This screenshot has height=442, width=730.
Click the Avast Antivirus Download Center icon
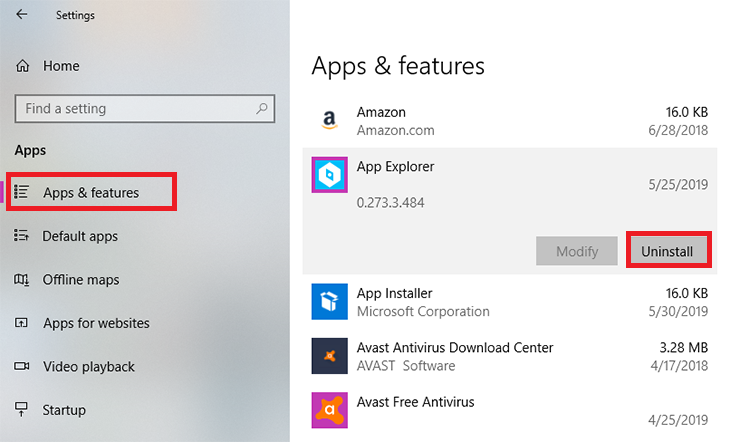pyautogui.click(x=329, y=356)
